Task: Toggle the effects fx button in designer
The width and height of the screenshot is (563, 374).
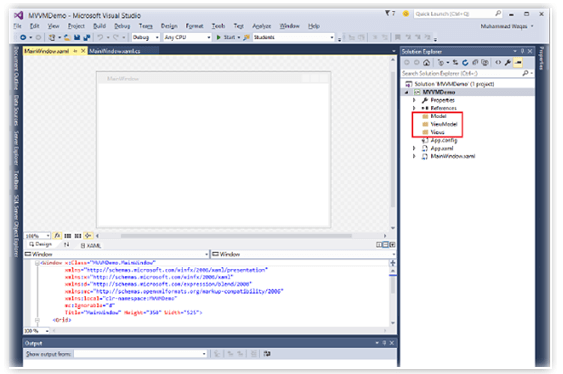Action: pos(57,236)
